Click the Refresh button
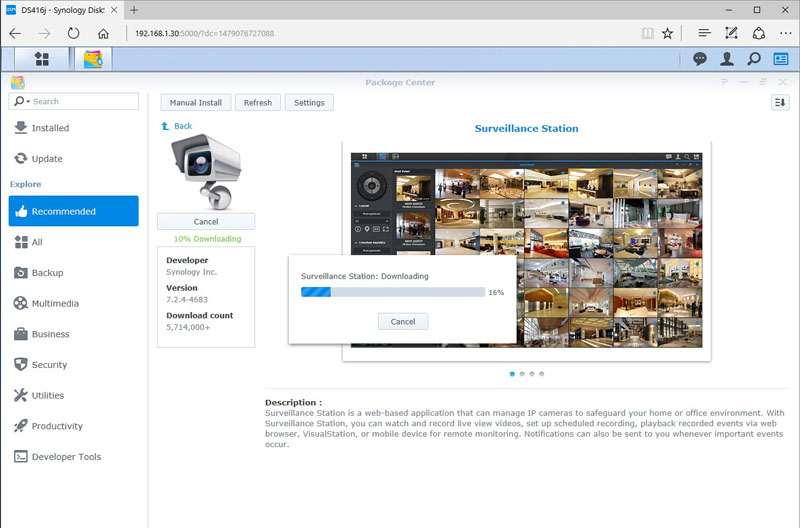 (258, 103)
